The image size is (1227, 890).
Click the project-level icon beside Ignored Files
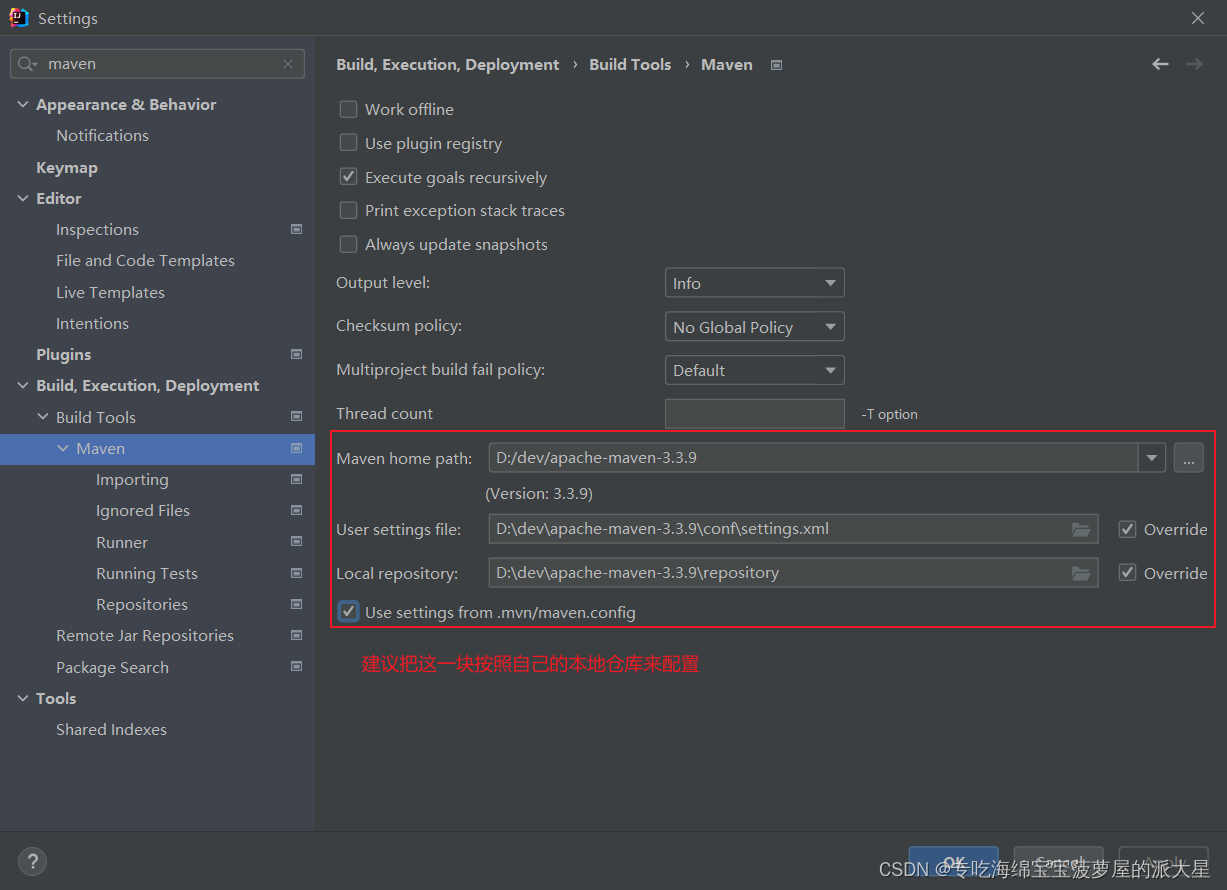296,510
